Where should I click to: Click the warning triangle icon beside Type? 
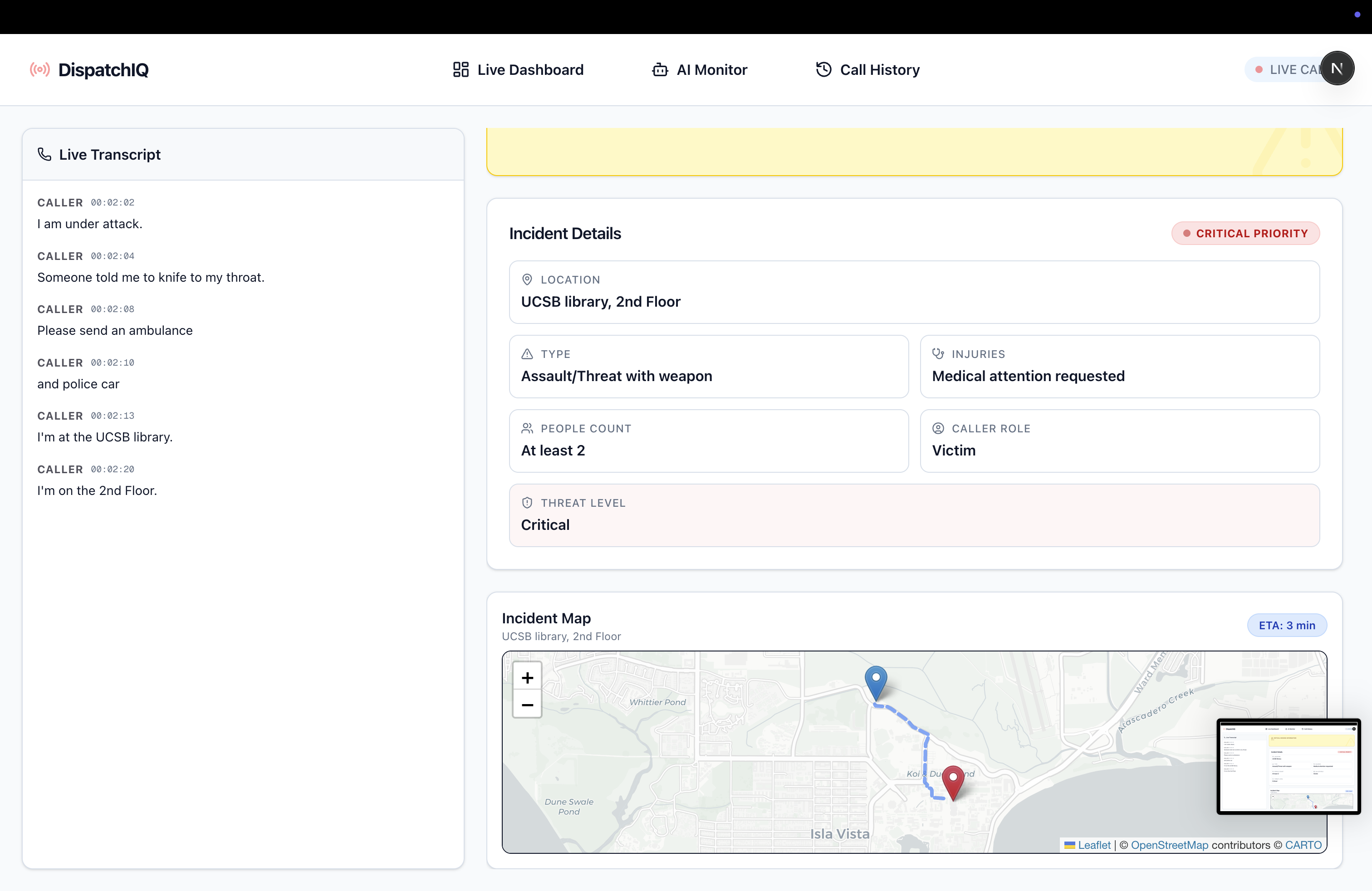[x=527, y=354]
